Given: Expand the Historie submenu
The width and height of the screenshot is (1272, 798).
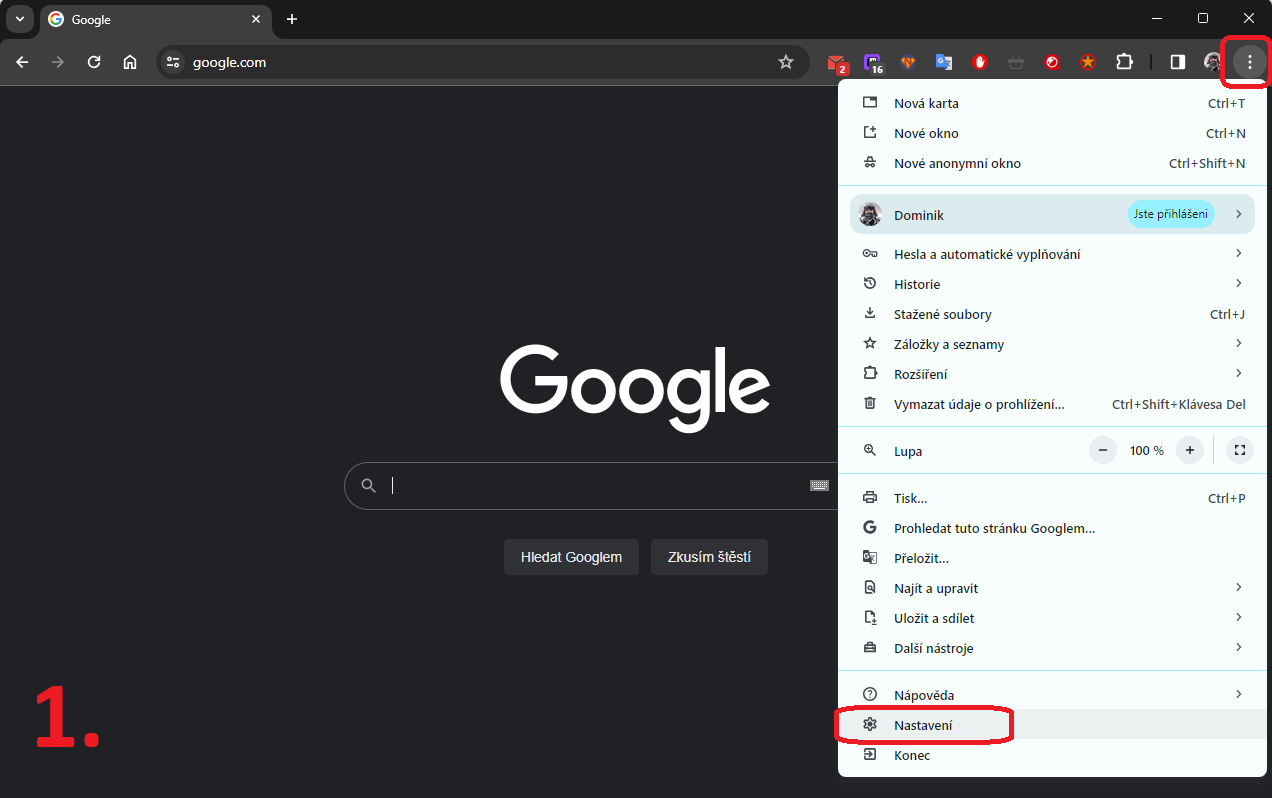Looking at the screenshot, I should pyautogui.click(x=1050, y=284).
